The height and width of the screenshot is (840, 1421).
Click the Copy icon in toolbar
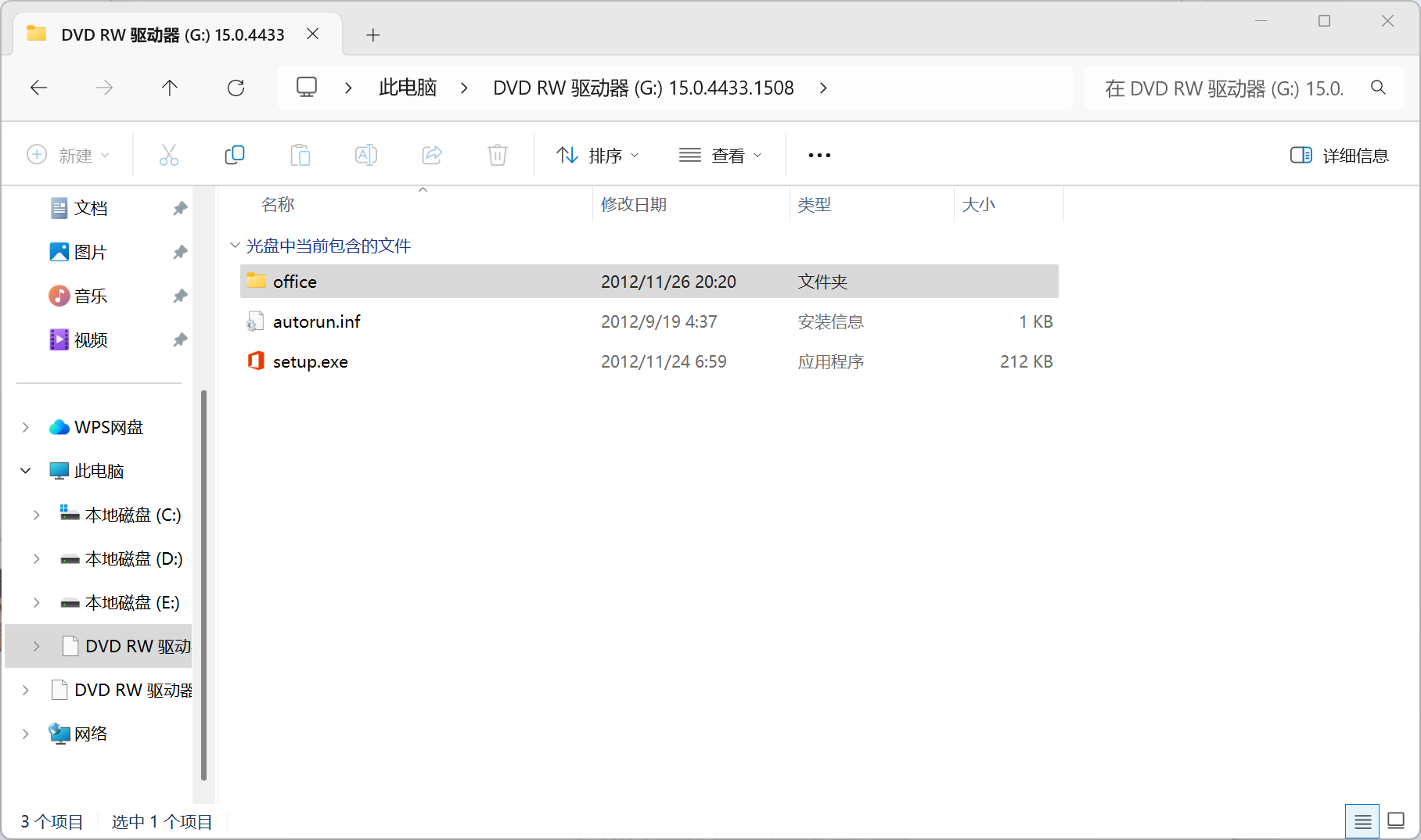pyautogui.click(x=234, y=155)
